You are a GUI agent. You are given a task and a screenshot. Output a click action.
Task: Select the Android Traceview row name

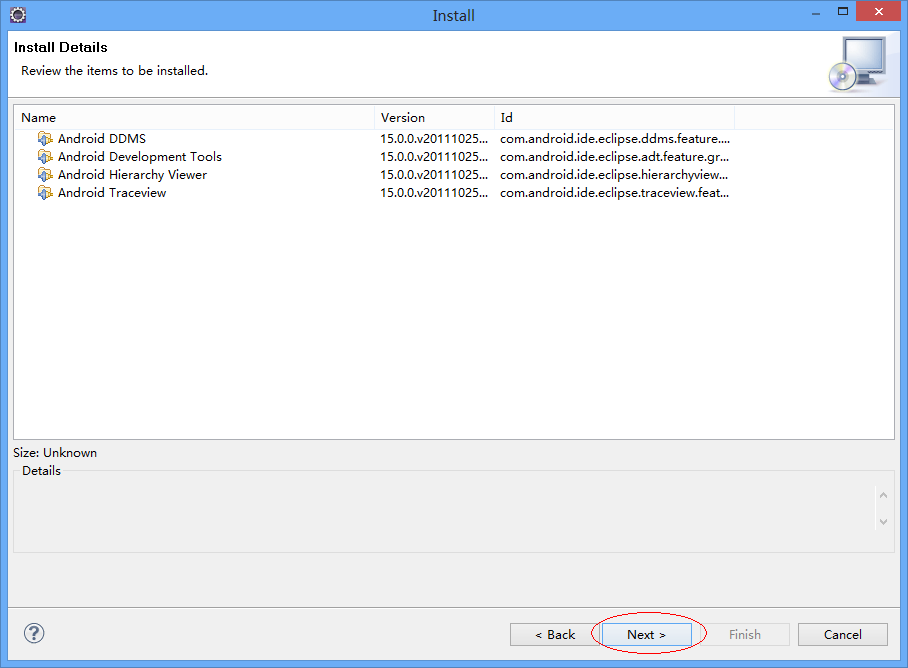pos(112,193)
